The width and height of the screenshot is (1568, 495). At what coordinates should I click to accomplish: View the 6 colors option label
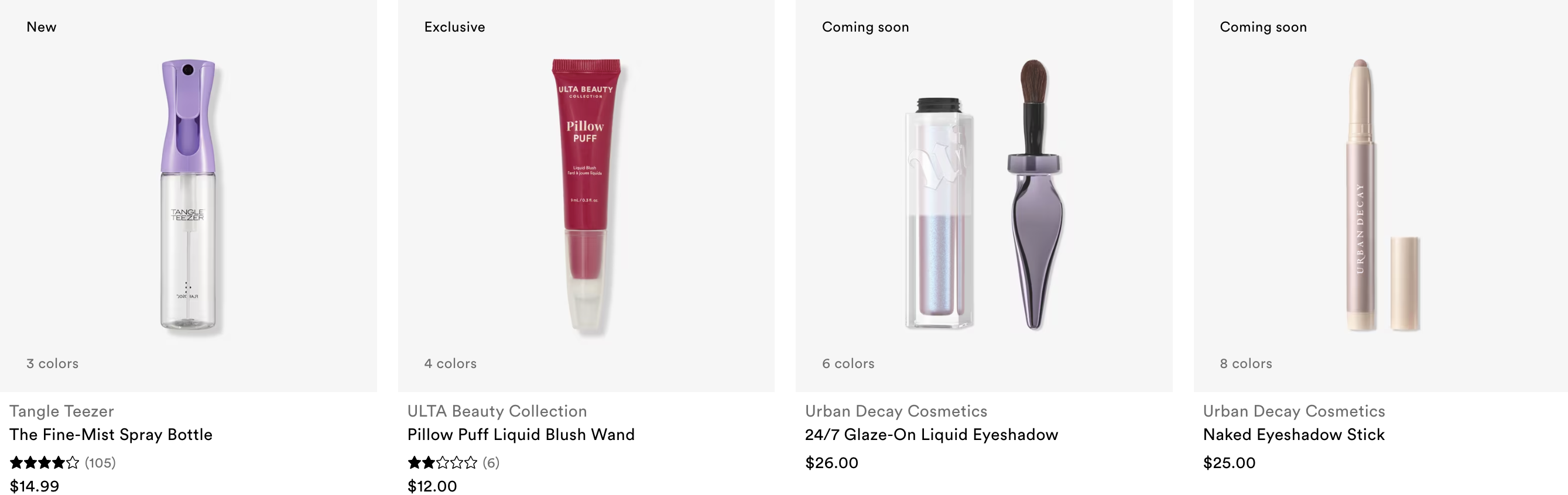[x=848, y=363]
